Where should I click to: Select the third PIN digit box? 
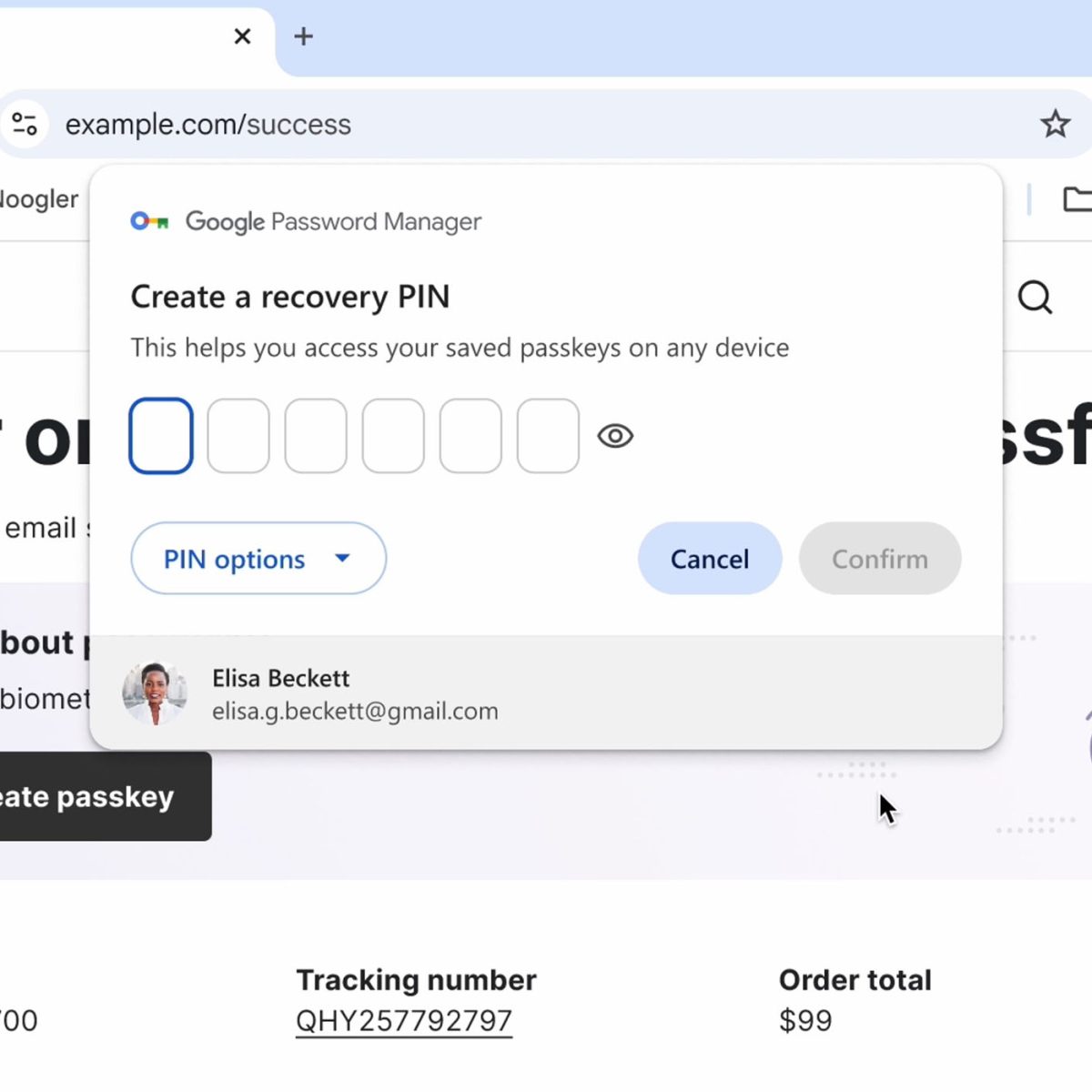tap(316, 436)
